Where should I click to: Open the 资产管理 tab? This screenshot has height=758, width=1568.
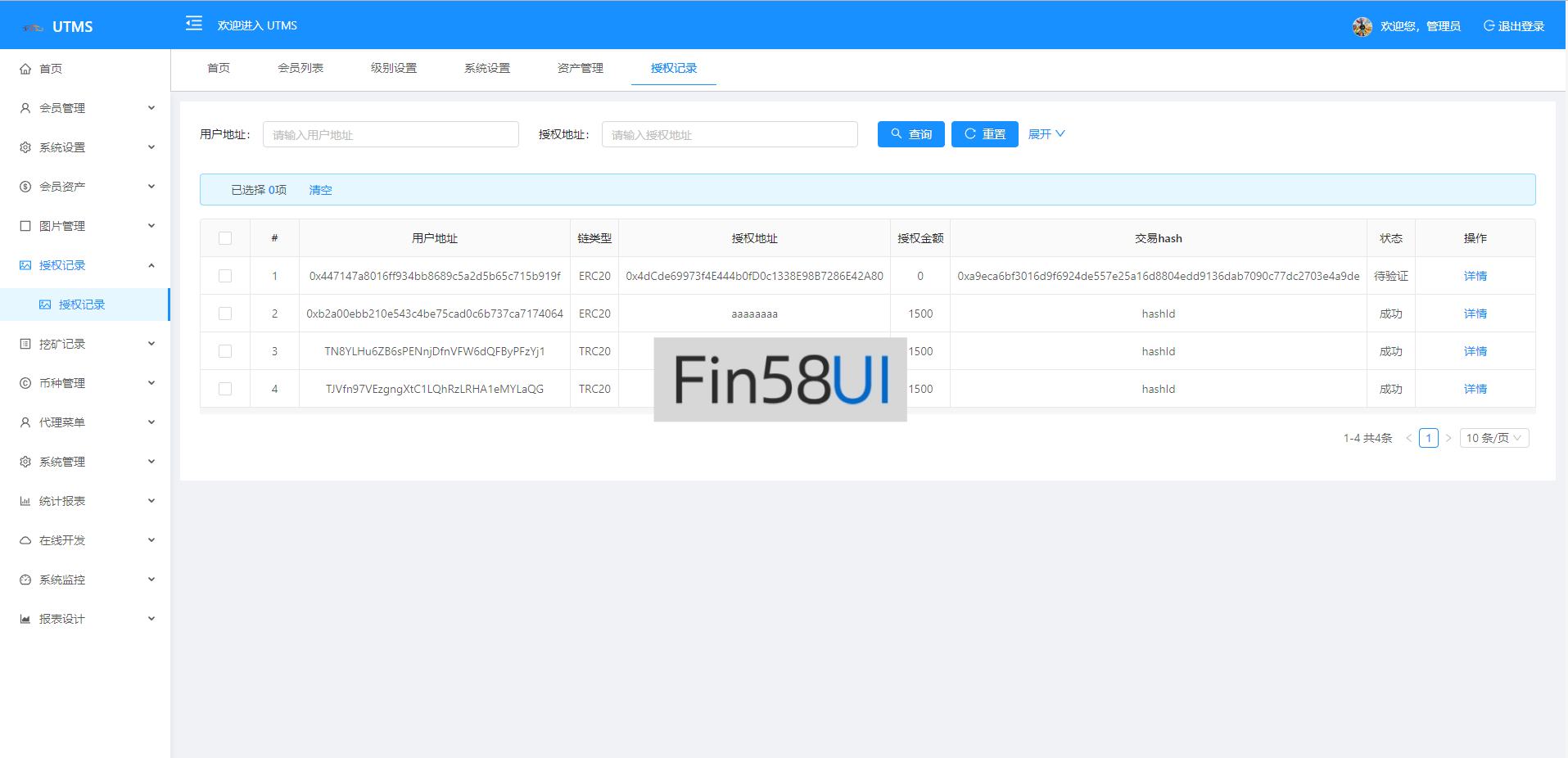coord(580,68)
